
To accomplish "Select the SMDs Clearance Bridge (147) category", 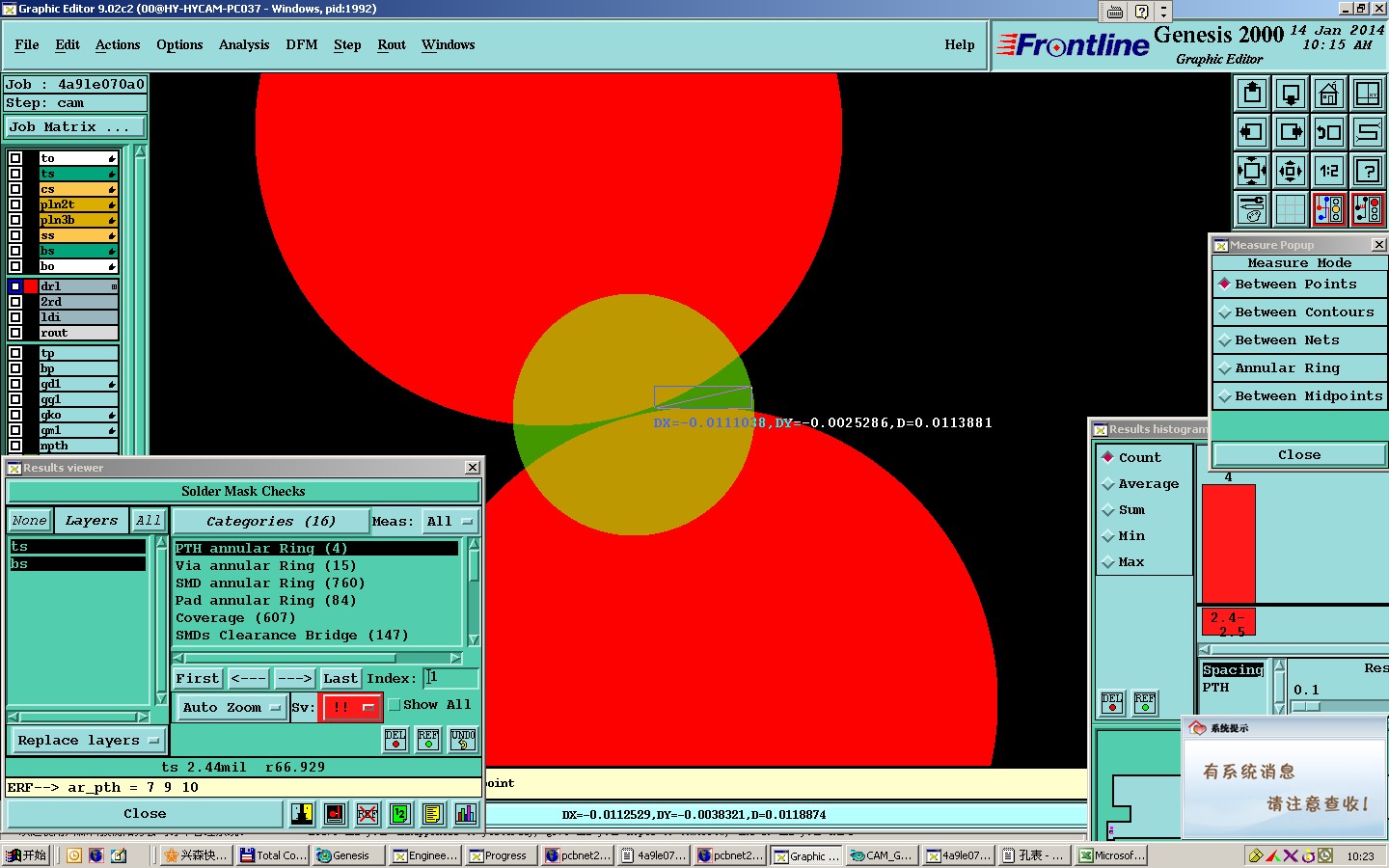I will coord(291,636).
